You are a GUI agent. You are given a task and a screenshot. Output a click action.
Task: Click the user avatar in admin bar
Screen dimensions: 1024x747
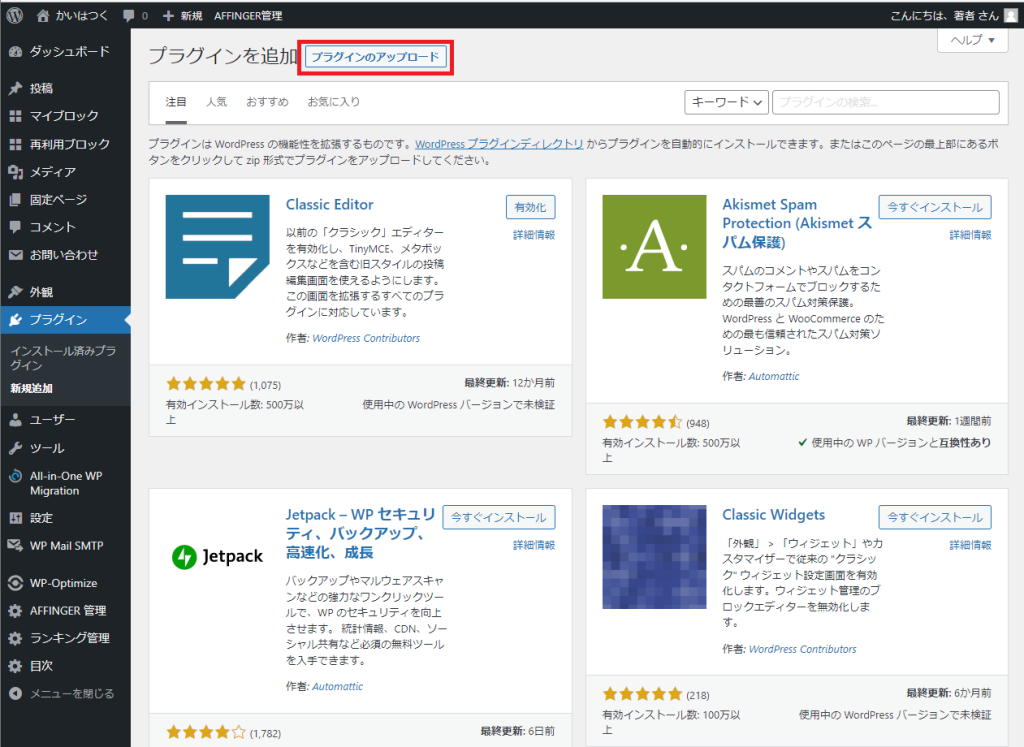(x=1010, y=16)
